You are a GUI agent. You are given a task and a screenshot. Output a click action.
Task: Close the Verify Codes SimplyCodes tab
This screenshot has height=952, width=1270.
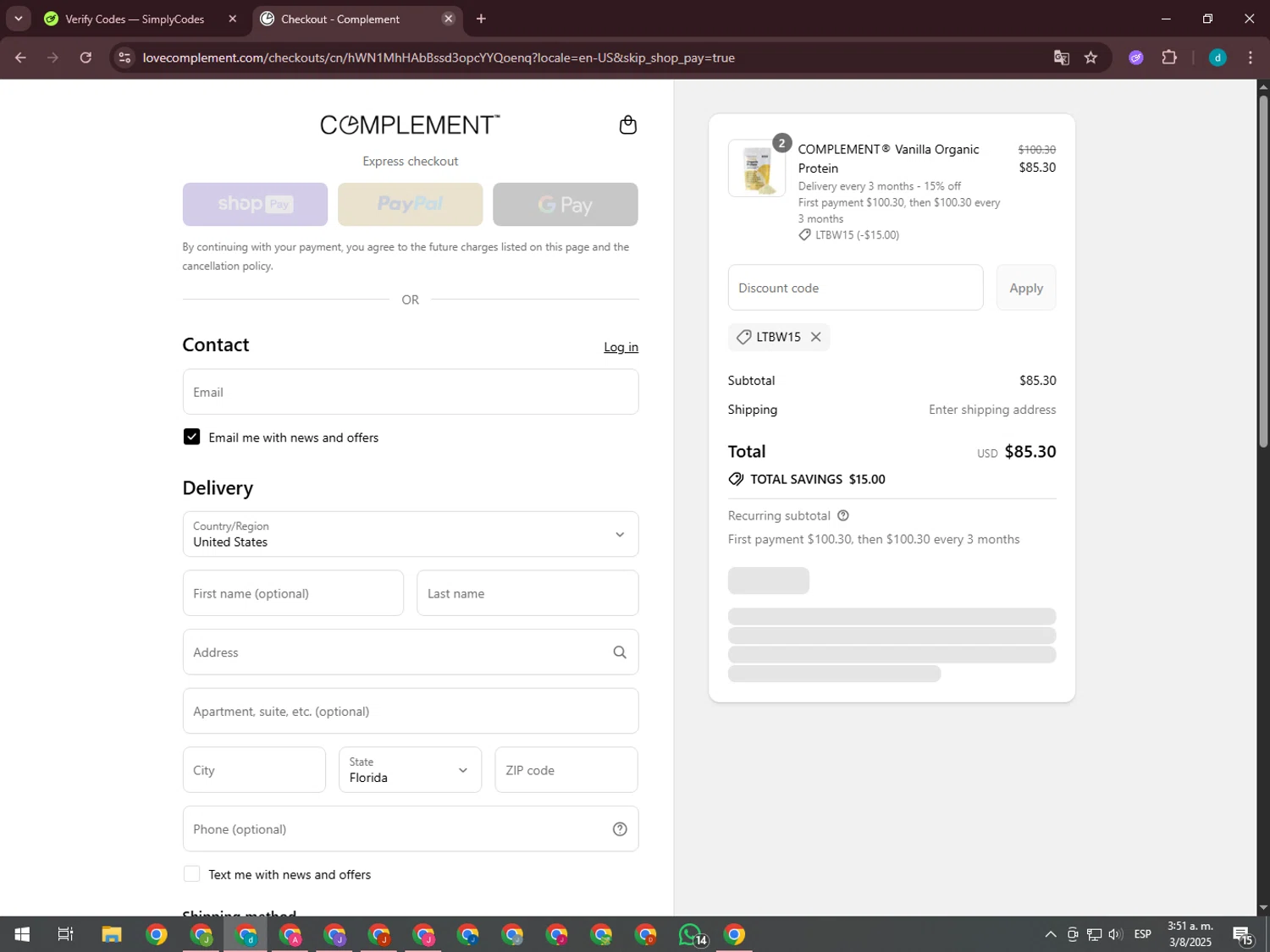click(233, 19)
